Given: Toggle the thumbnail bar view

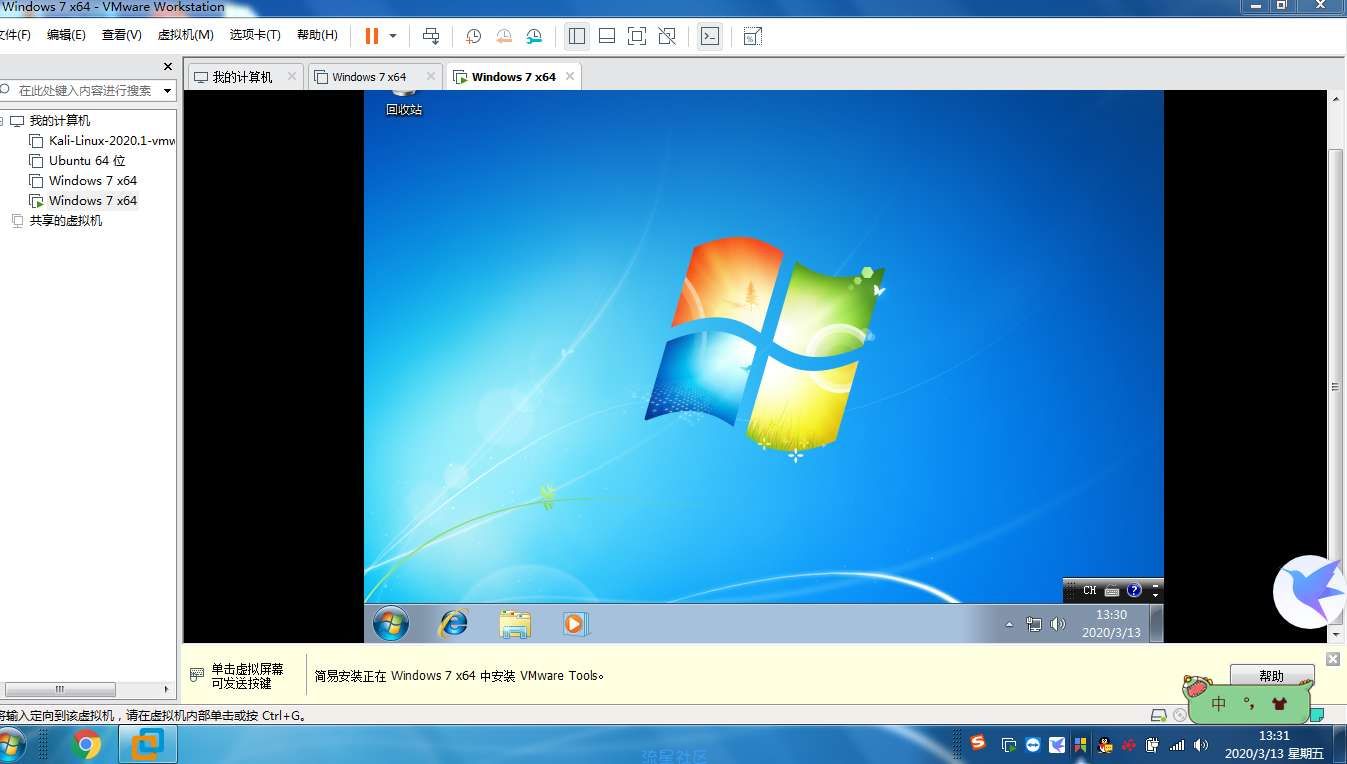Looking at the screenshot, I should pos(607,36).
